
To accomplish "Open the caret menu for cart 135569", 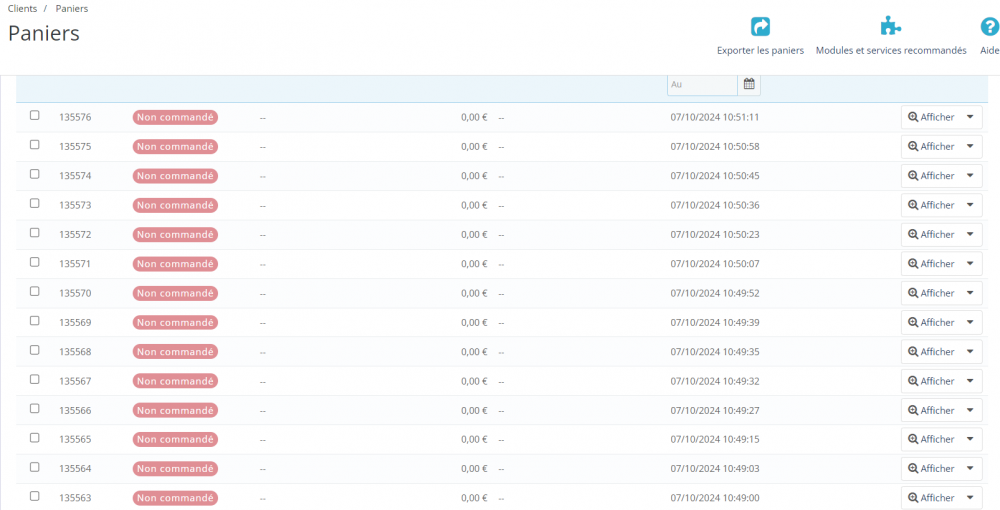I will tap(970, 323).
